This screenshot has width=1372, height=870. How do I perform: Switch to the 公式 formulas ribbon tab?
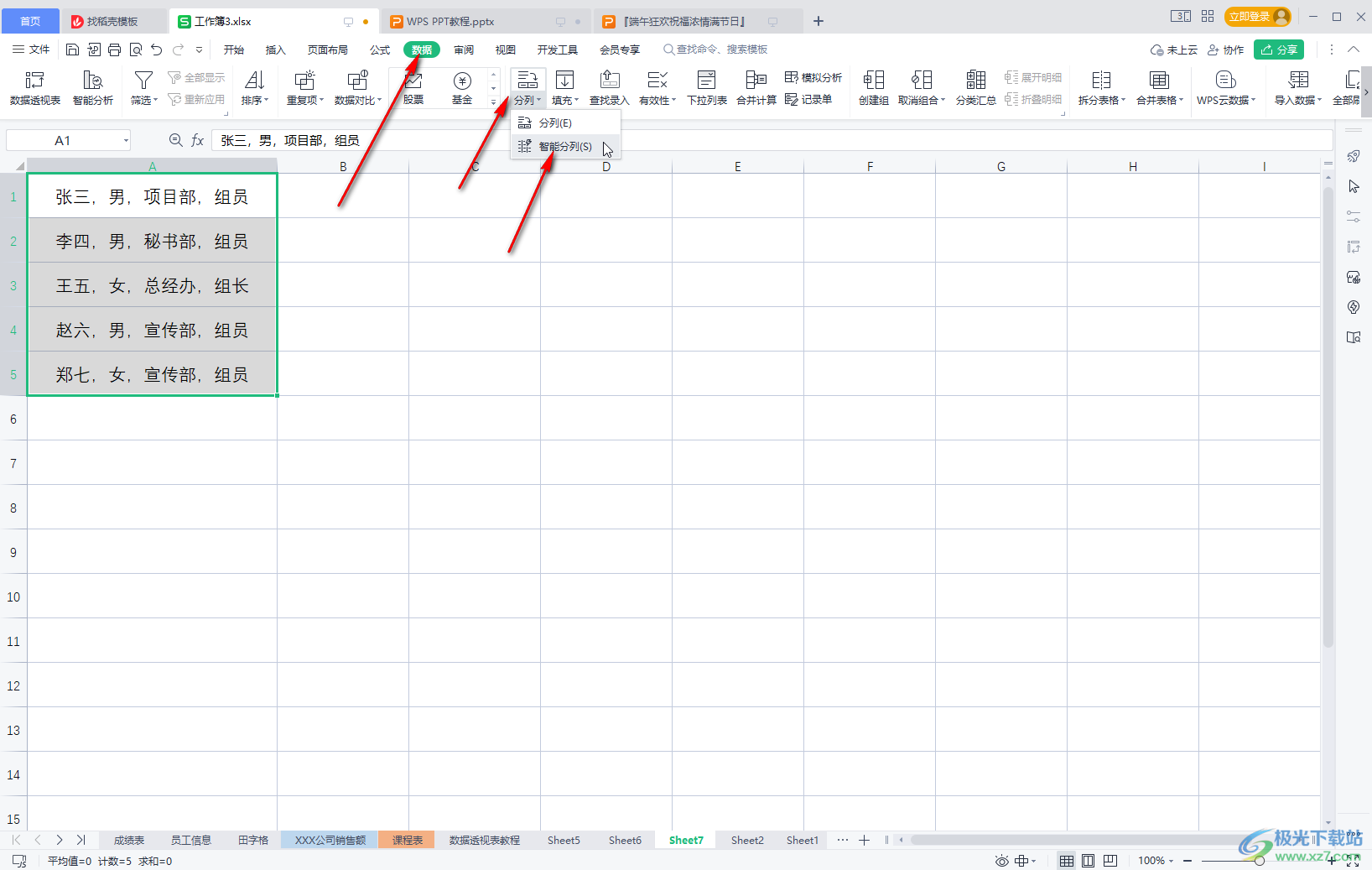380,49
